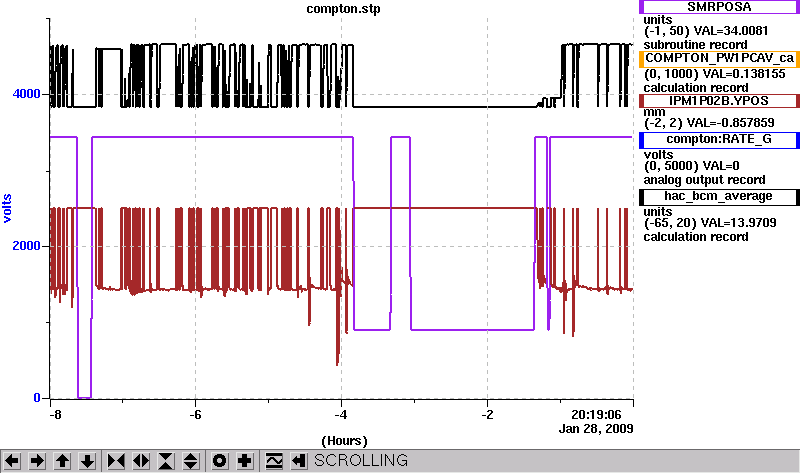Select the SMRPOSA curve legend entry

click(719, 7)
